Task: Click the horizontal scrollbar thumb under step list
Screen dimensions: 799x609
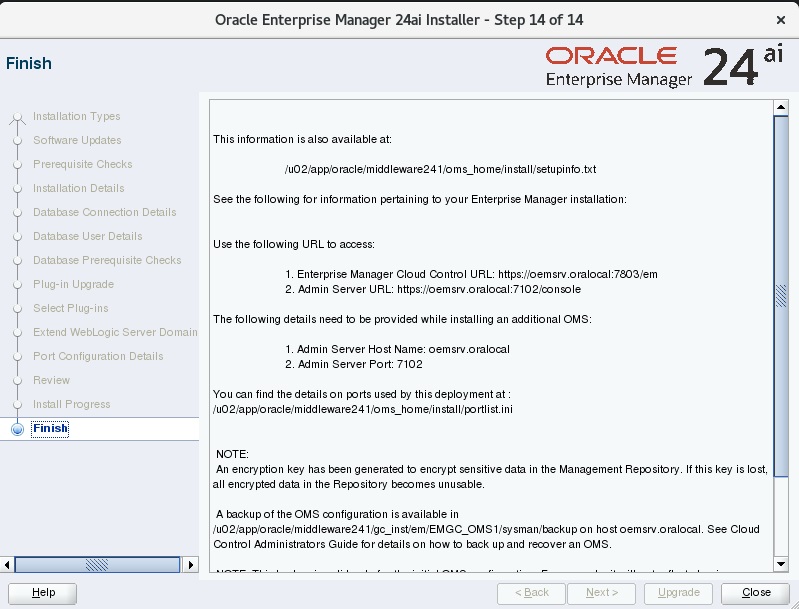Action: point(97,565)
